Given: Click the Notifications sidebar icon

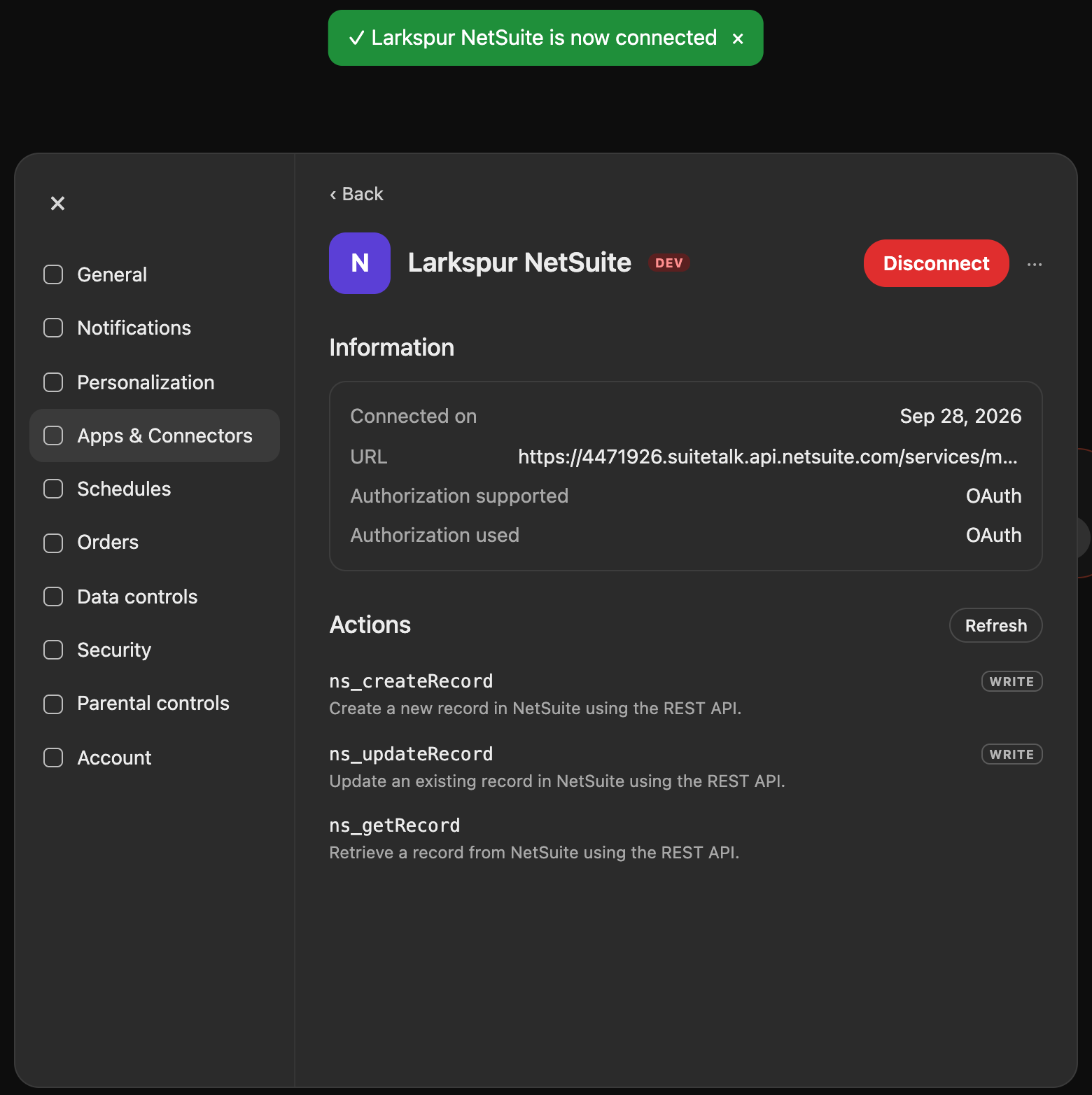Looking at the screenshot, I should (53, 328).
